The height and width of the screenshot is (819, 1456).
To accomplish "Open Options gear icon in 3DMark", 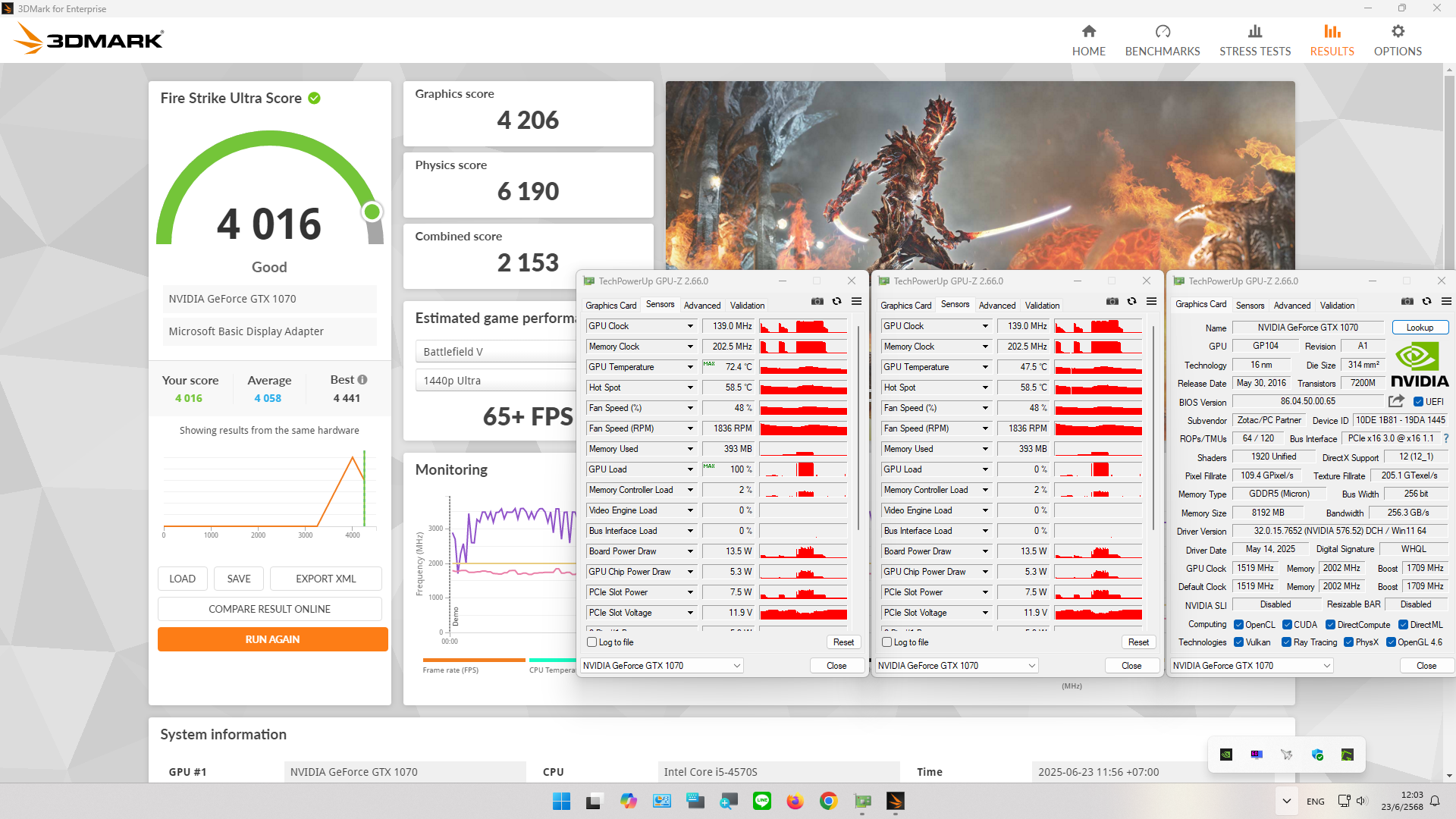I will pyautogui.click(x=1398, y=32).
